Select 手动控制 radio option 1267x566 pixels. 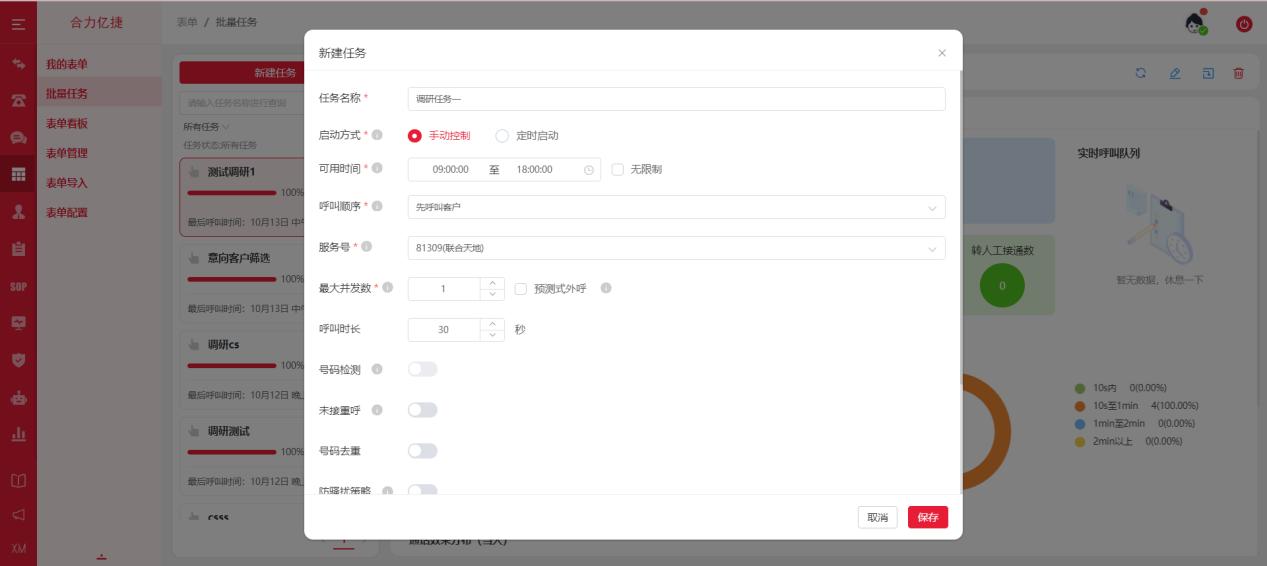439,136
